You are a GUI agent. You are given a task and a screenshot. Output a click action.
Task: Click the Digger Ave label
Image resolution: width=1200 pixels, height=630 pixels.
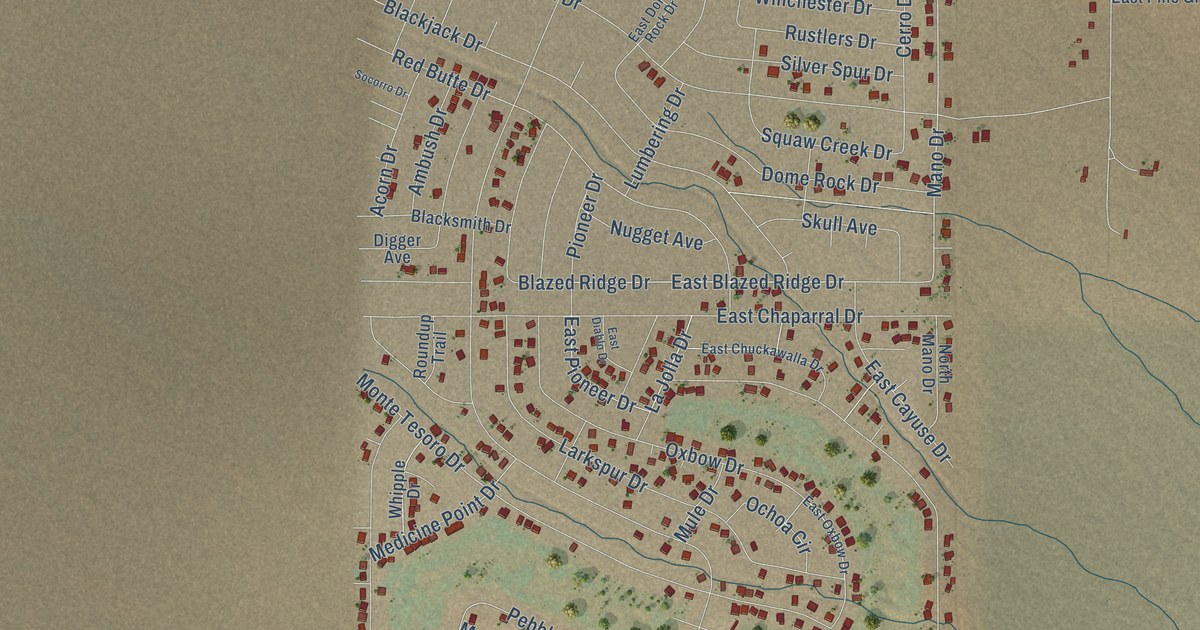(397, 249)
